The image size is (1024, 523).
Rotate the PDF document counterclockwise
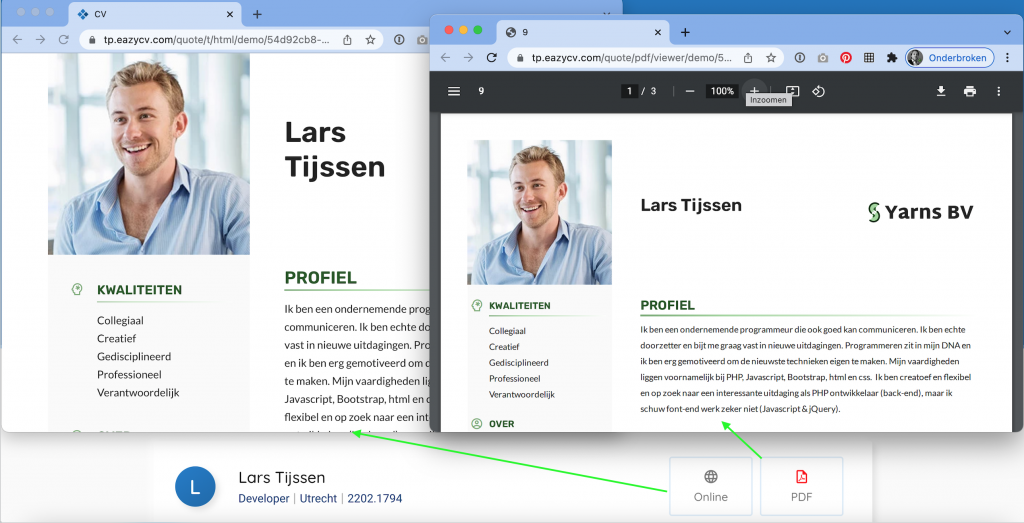(x=818, y=91)
